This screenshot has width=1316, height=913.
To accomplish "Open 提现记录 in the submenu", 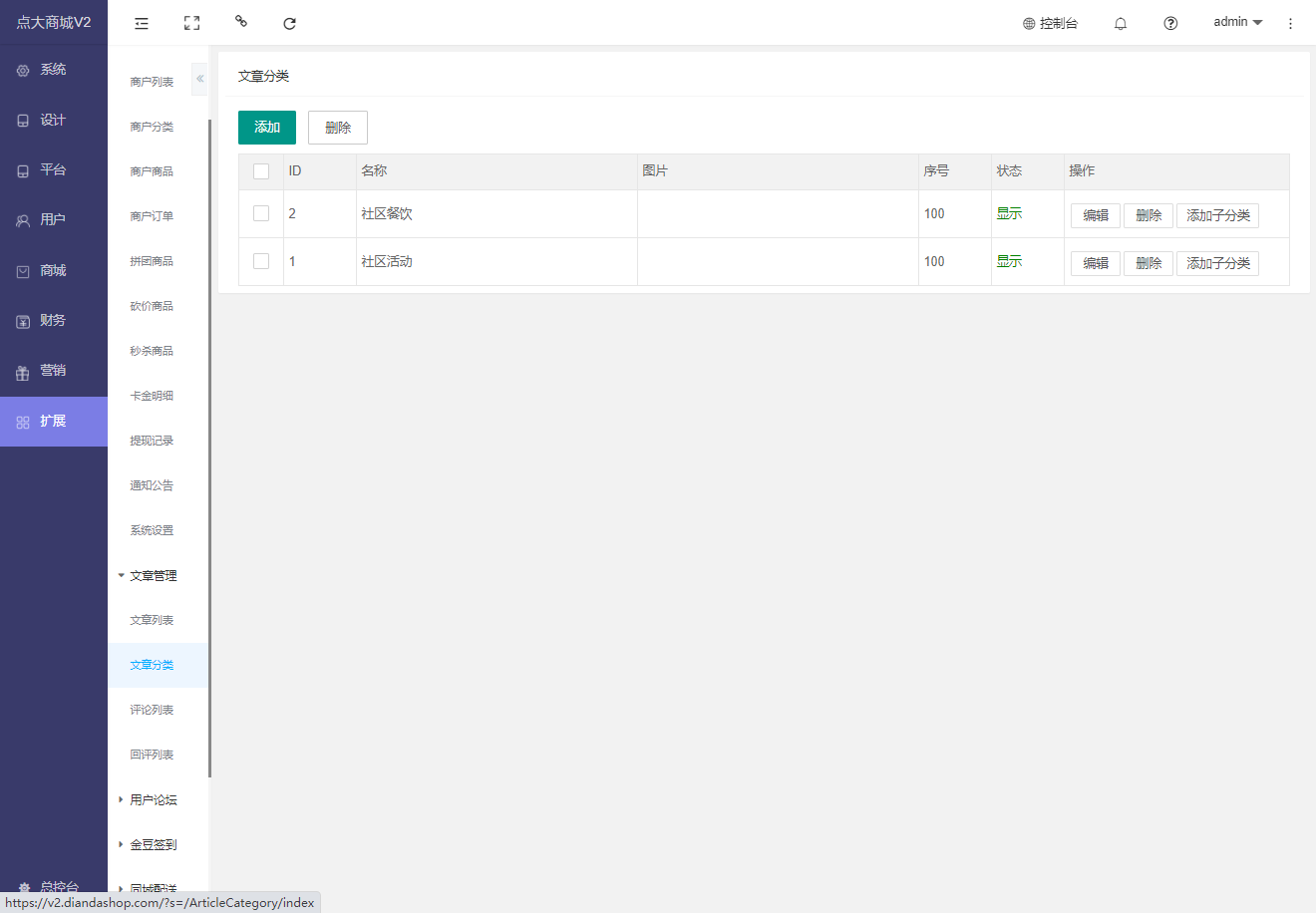I will [x=152, y=441].
